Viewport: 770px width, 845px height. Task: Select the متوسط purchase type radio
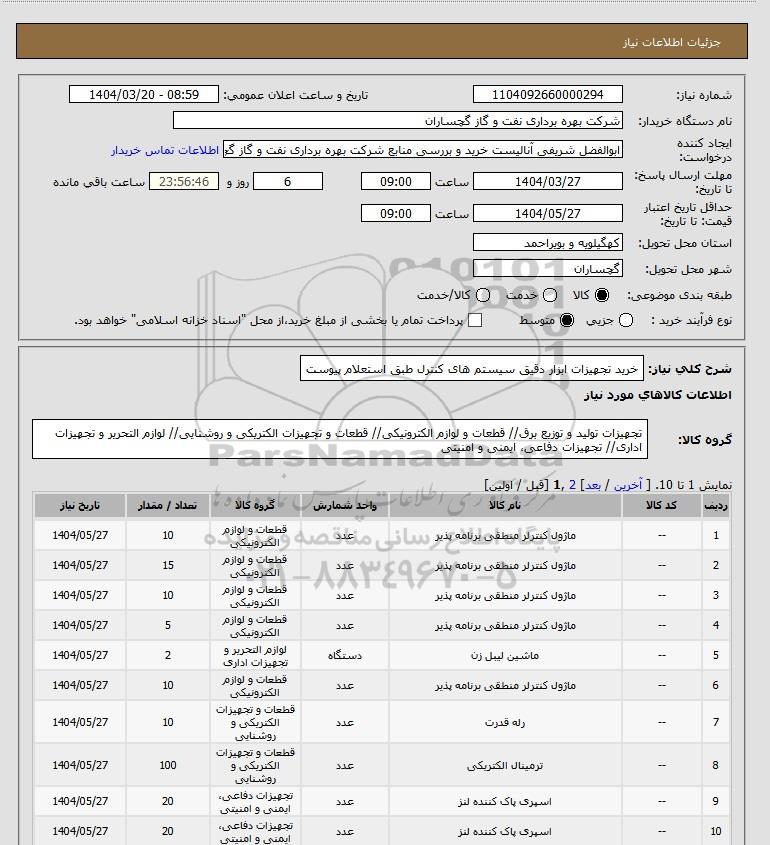(x=567, y=320)
